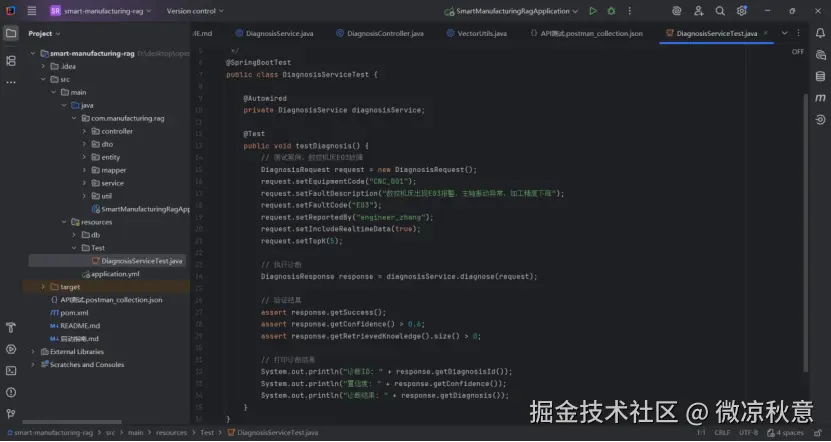Open Version control dropdown

tap(195, 11)
